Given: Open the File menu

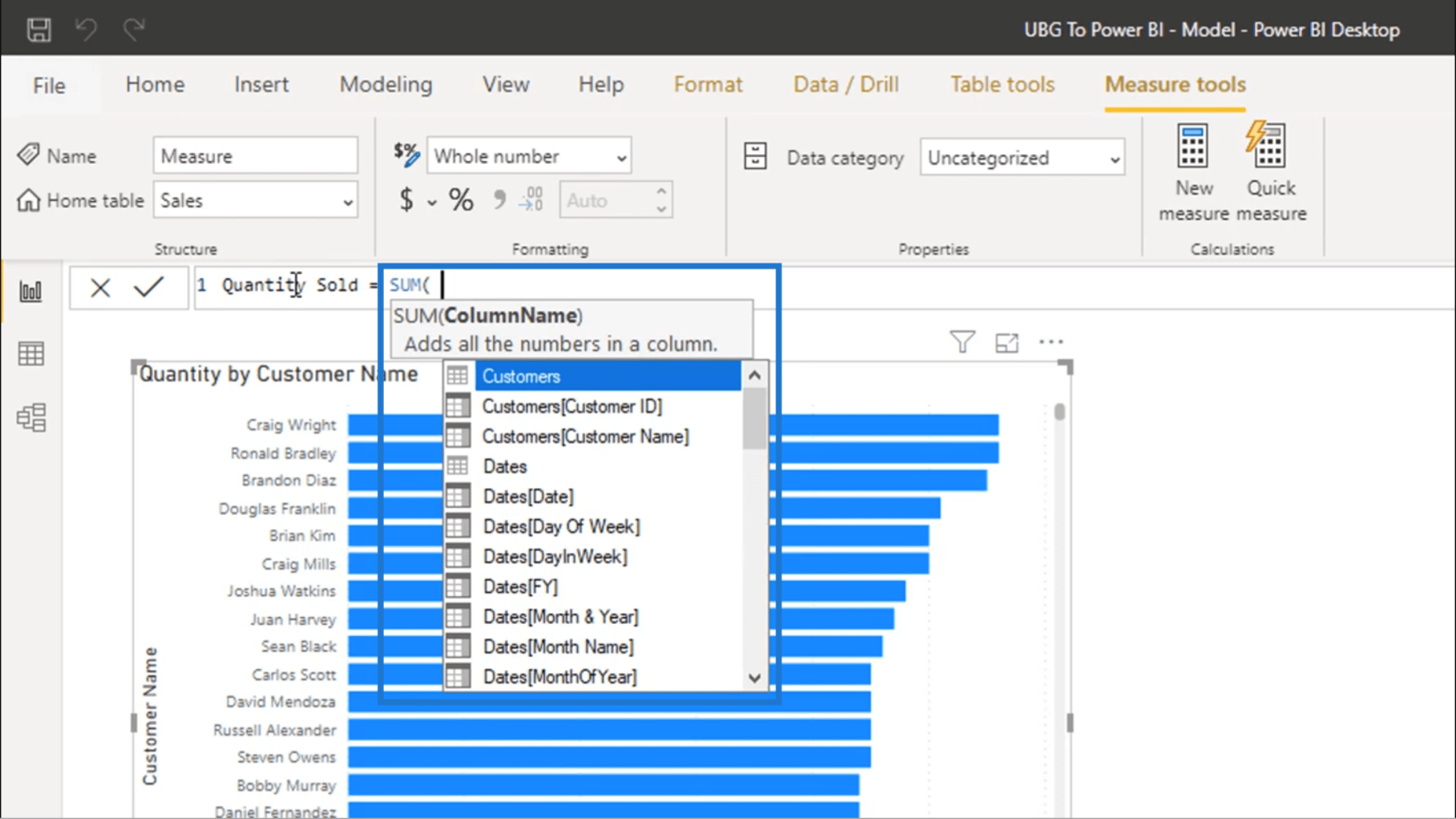Looking at the screenshot, I should tap(49, 85).
